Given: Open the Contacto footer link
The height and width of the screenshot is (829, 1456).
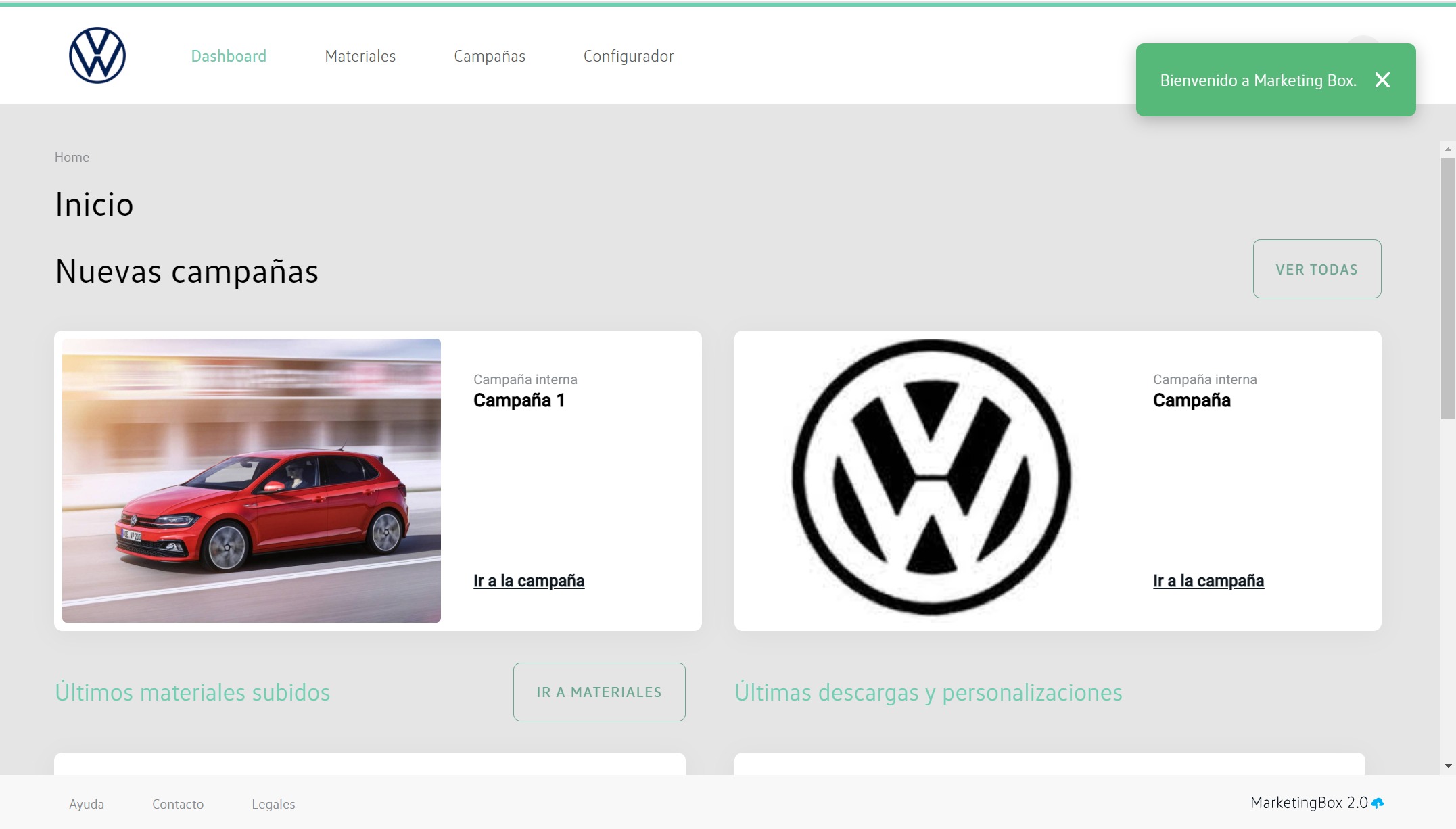Looking at the screenshot, I should 178,804.
